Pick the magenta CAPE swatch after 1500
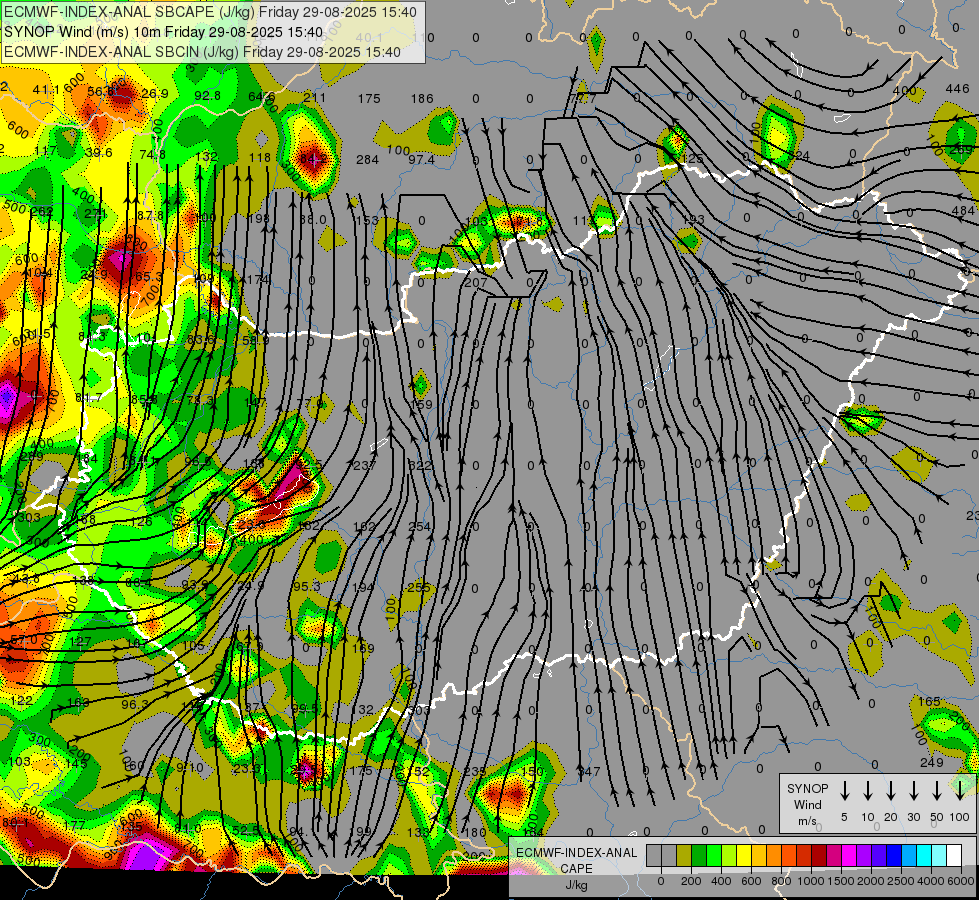This screenshot has width=979, height=900. tap(849, 855)
